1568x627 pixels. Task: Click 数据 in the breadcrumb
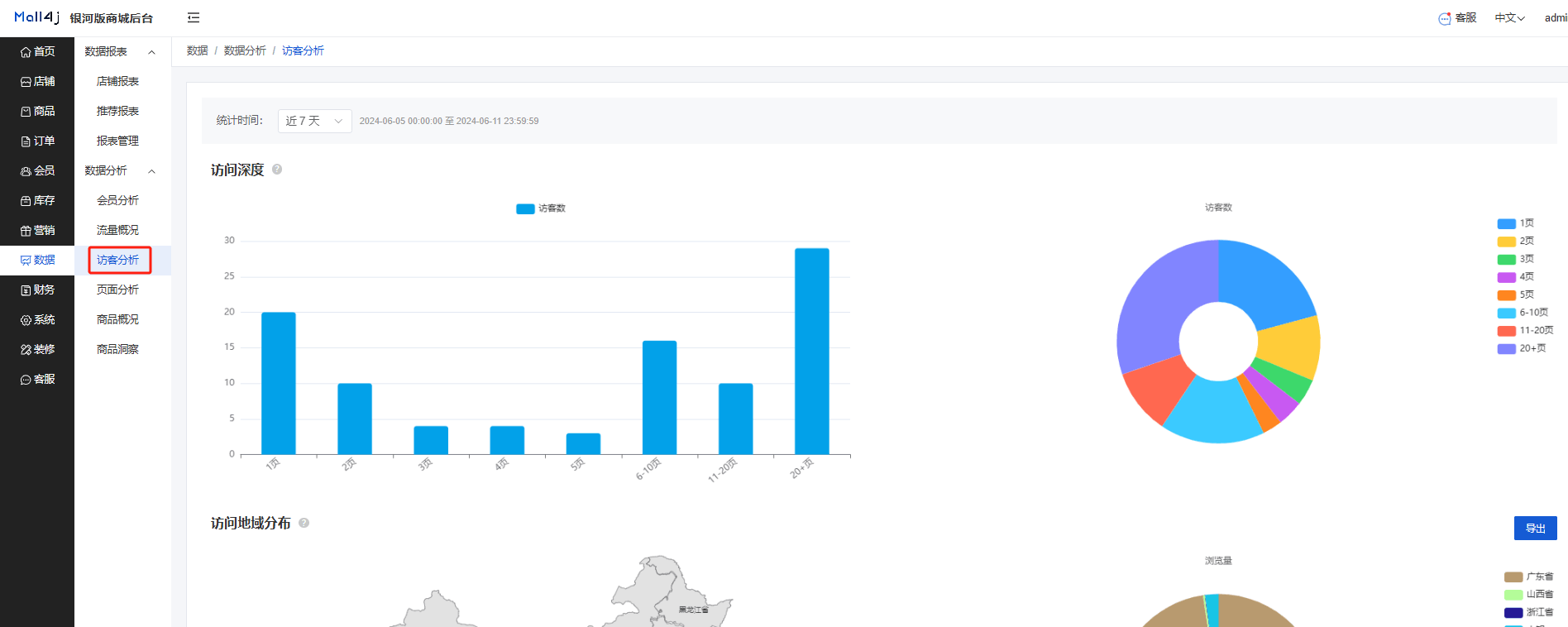pos(197,50)
